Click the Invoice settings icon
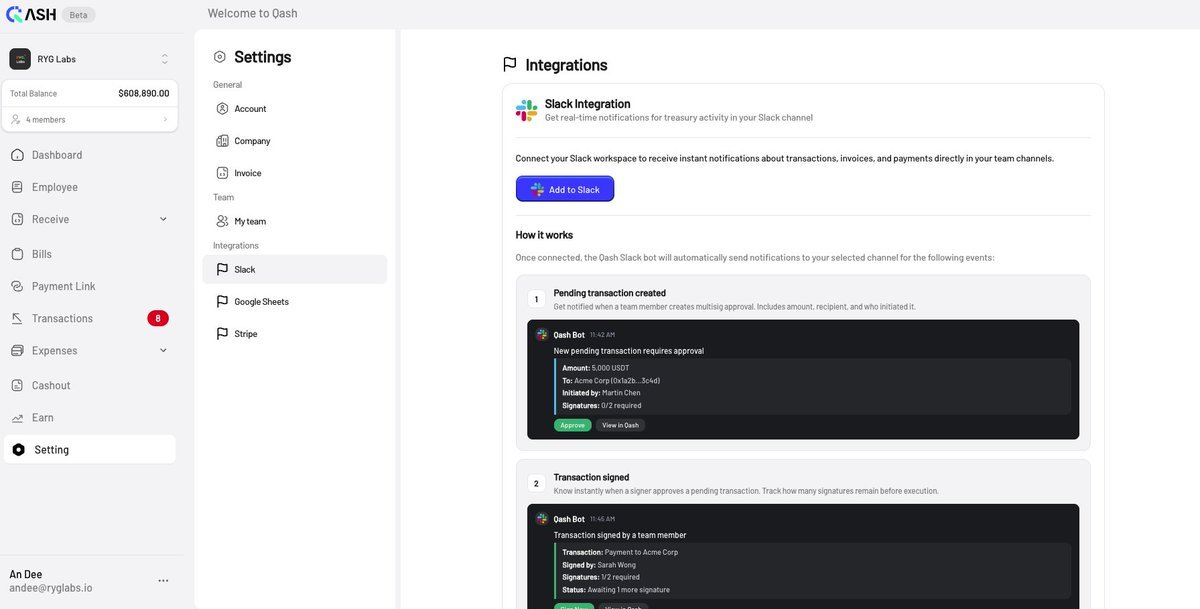 point(222,173)
